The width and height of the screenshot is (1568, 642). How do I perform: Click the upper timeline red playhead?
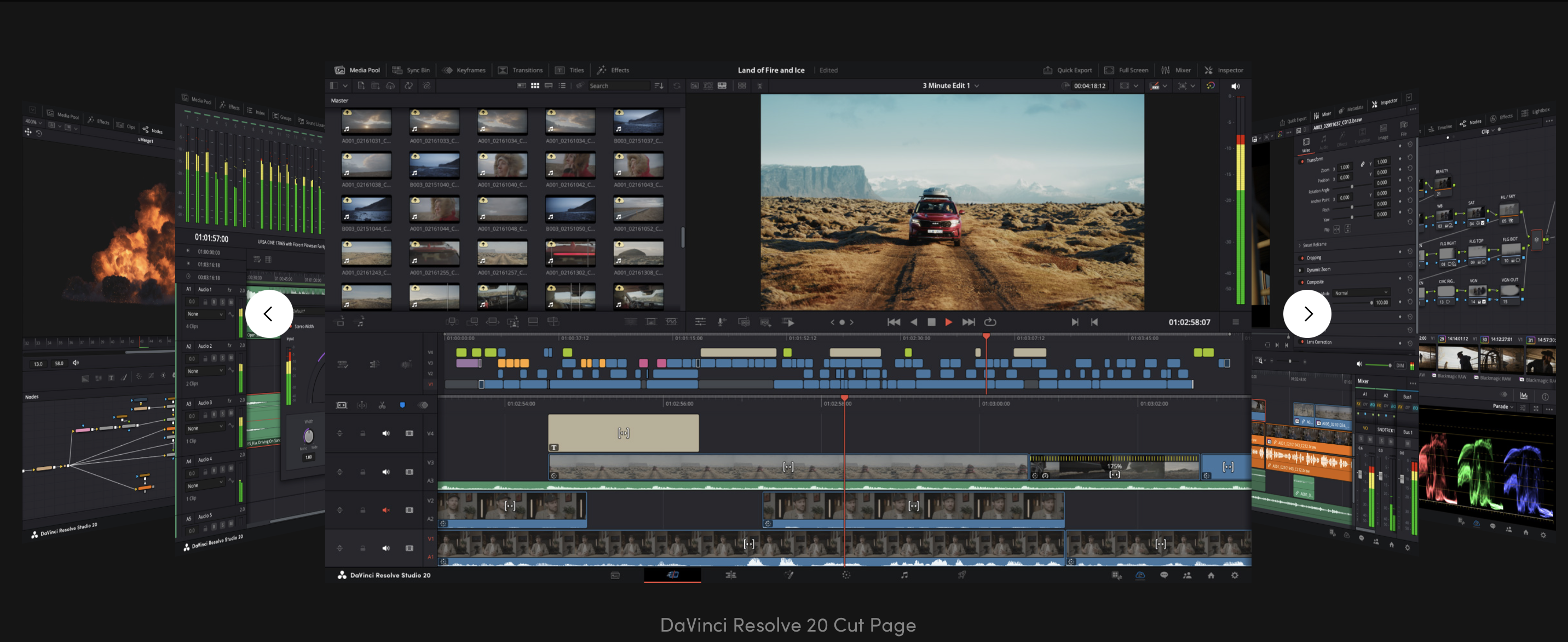coord(986,337)
